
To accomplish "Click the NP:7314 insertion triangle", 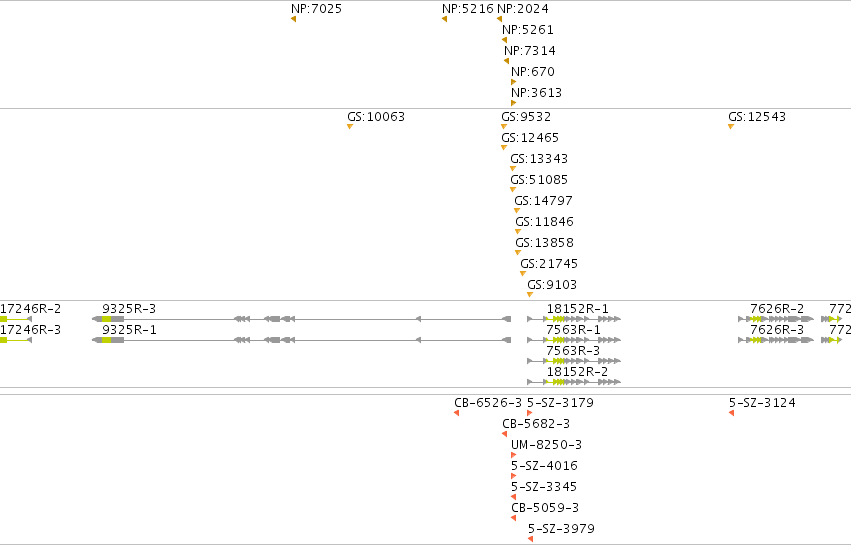I will (506, 61).
